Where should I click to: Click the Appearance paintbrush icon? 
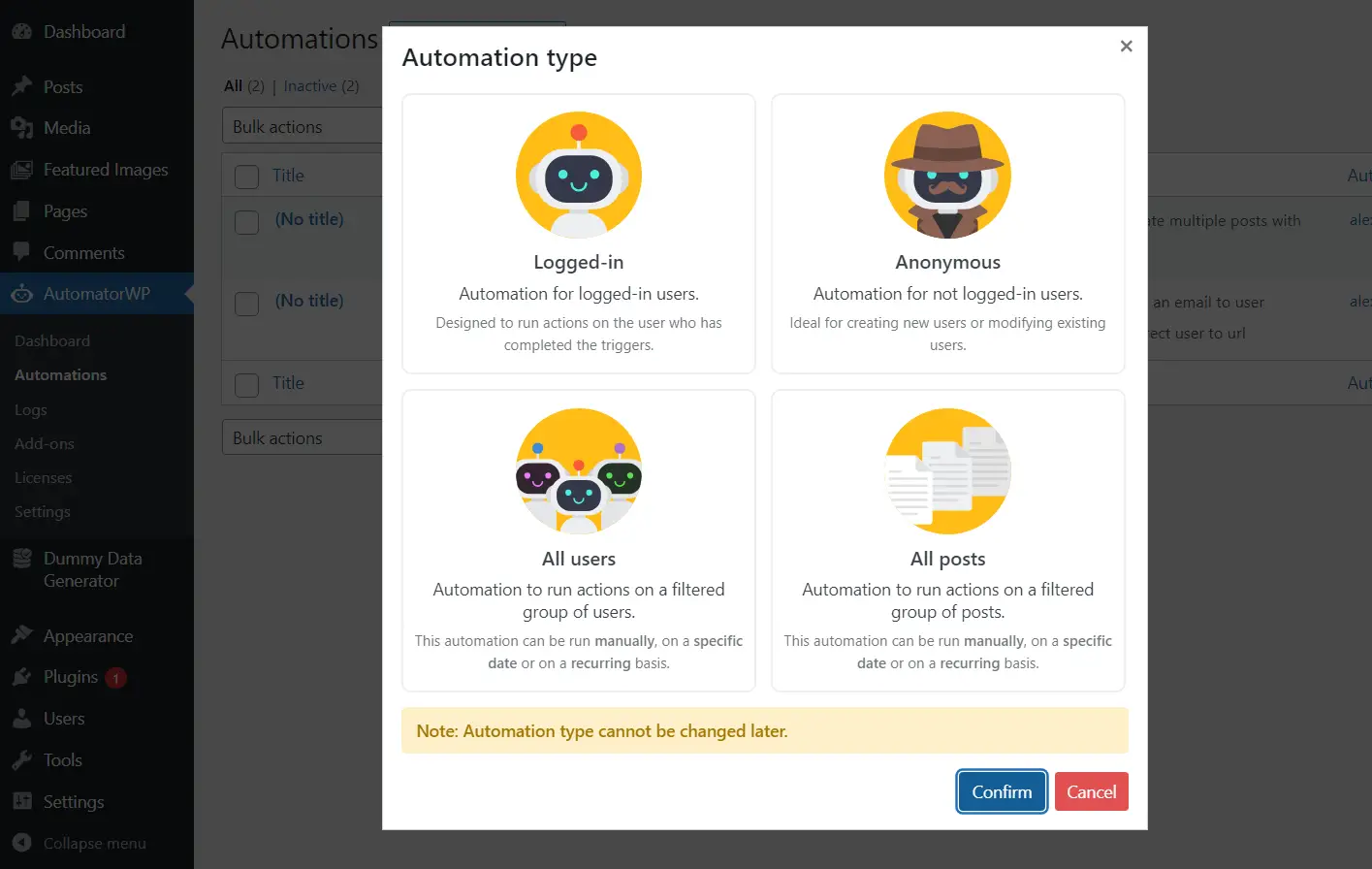click(21, 636)
